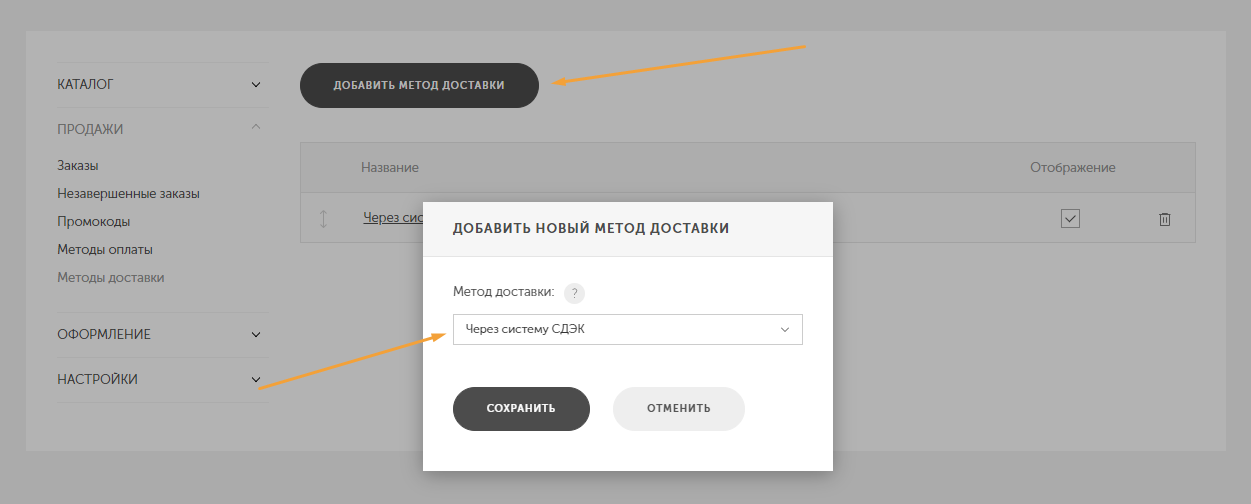Click the Отображение column header
Image resolution: width=1251 pixels, height=504 pixels.
click(x=1073, y=168)
